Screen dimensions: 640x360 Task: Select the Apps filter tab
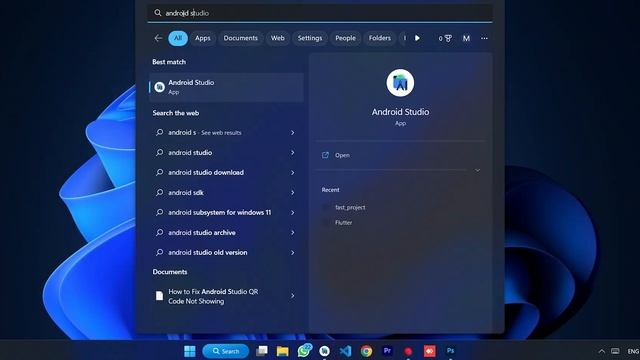203,38
